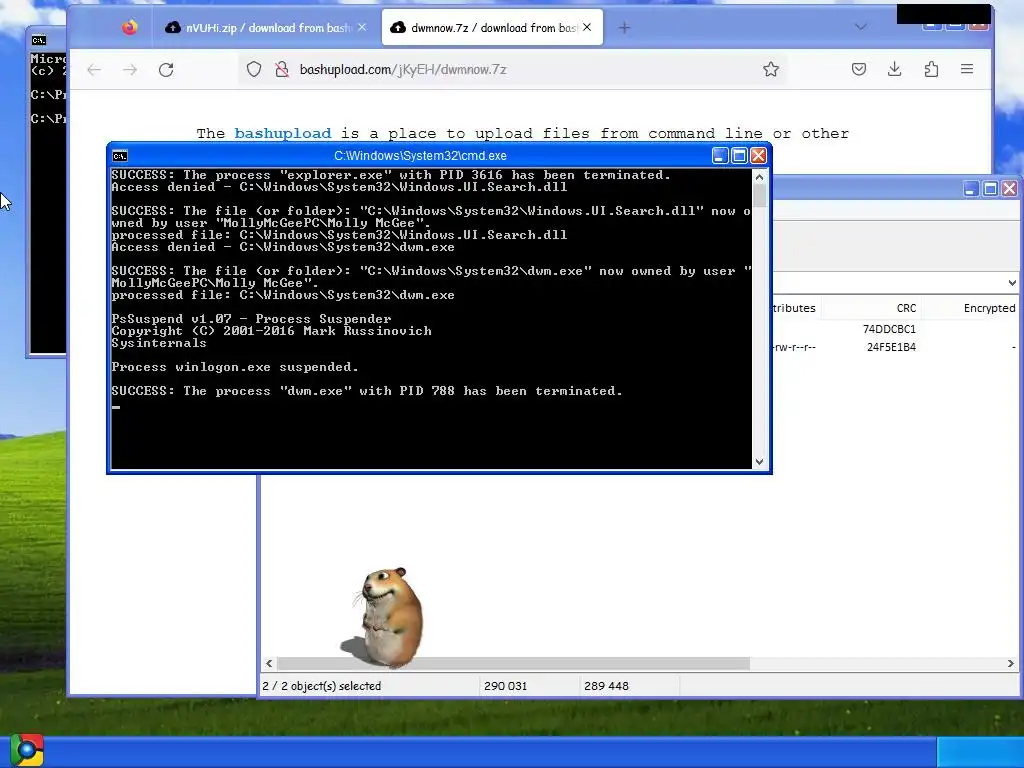Select the dwmnow.7z download tab
This screenshot has height=768, width=1024.
[x=492, y=27]
